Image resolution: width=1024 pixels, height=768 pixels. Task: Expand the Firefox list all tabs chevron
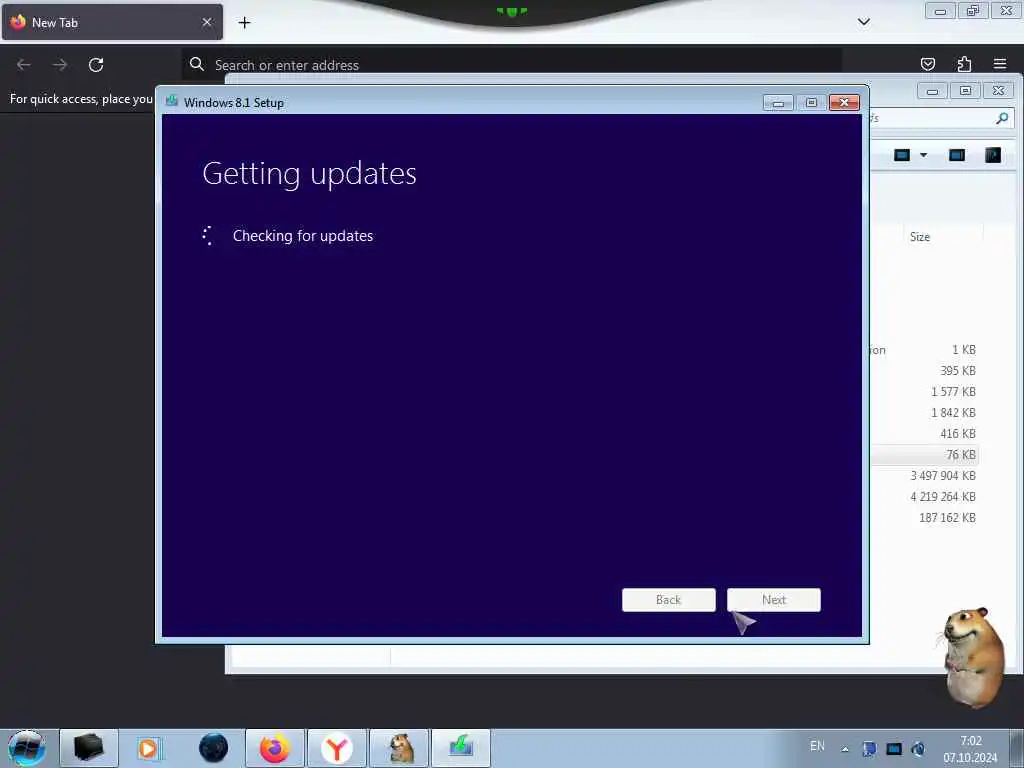tap(863, 22)
